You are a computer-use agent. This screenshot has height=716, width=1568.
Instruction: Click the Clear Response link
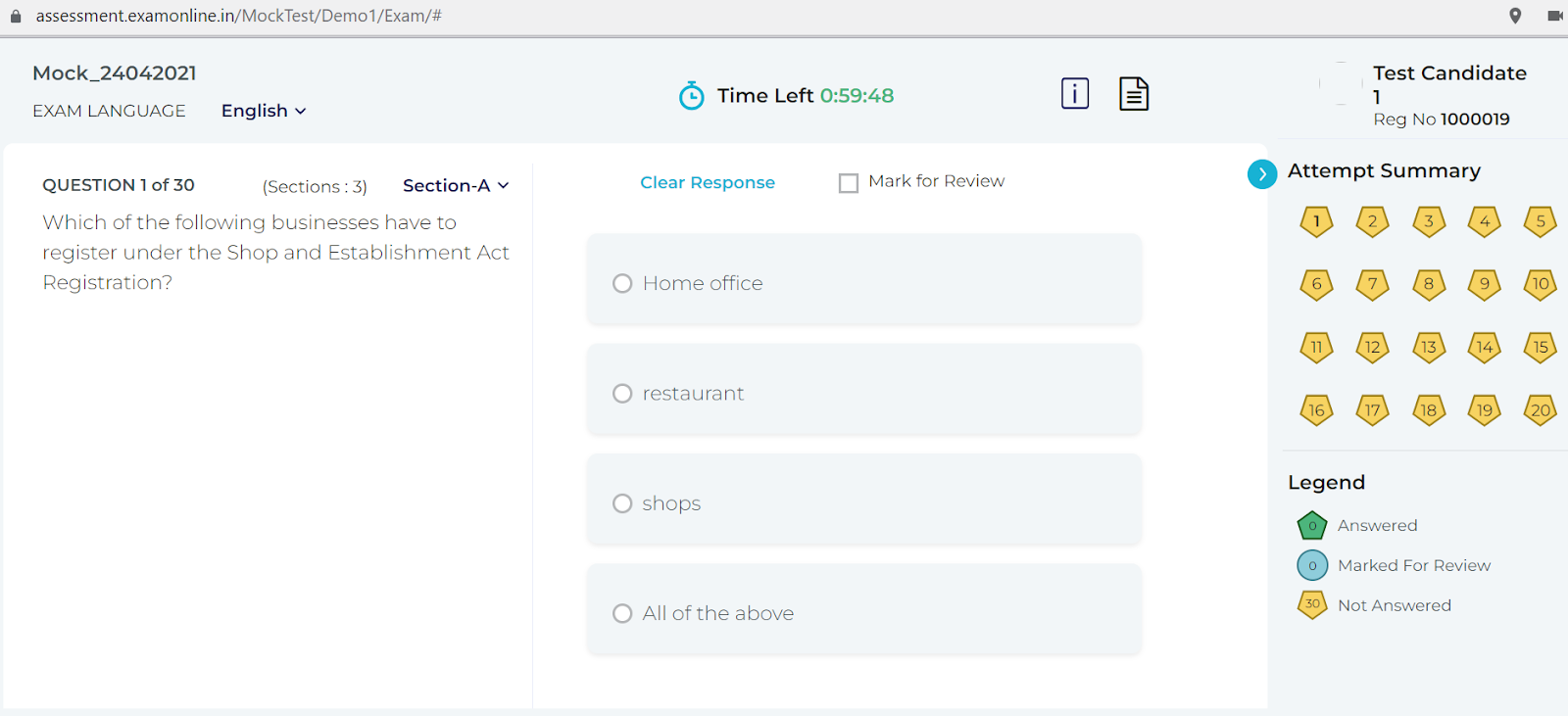(707, 182)
